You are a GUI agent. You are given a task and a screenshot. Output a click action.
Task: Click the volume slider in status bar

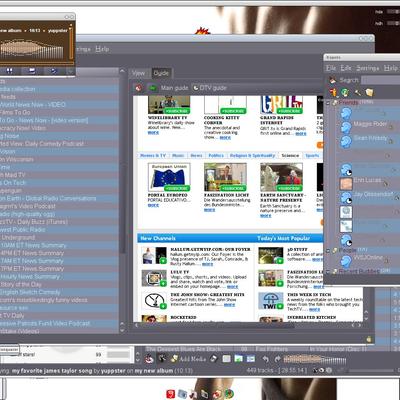pyautogui.click(x=370, y=370)
